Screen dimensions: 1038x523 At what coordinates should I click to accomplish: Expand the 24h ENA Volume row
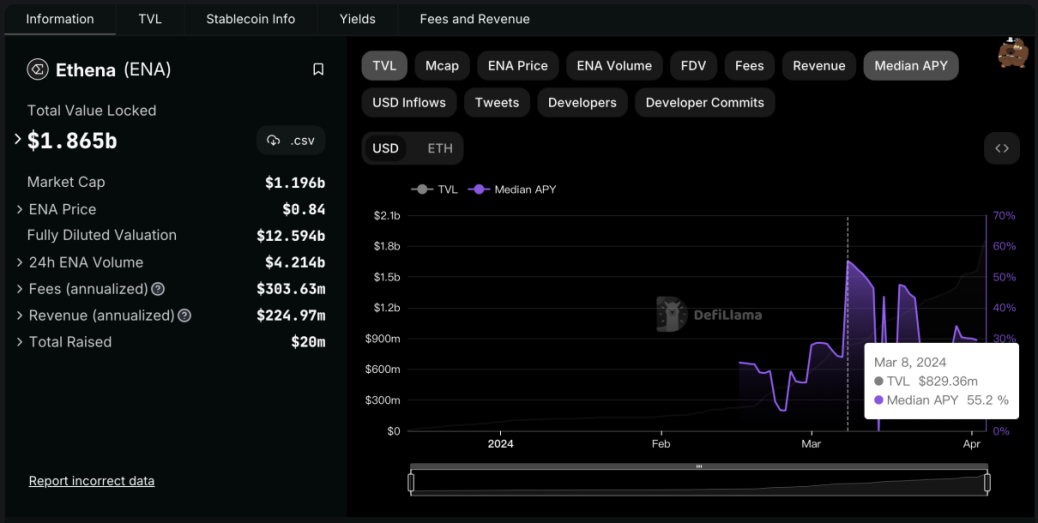[x=20, y=262]
